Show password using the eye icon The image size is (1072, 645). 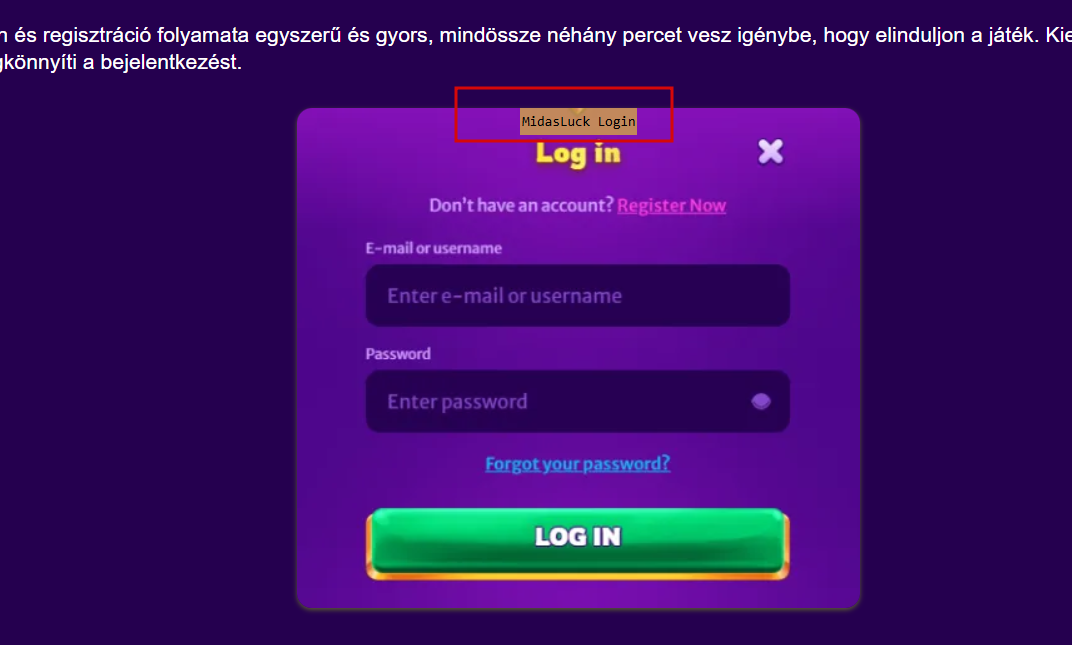[761, 402]
